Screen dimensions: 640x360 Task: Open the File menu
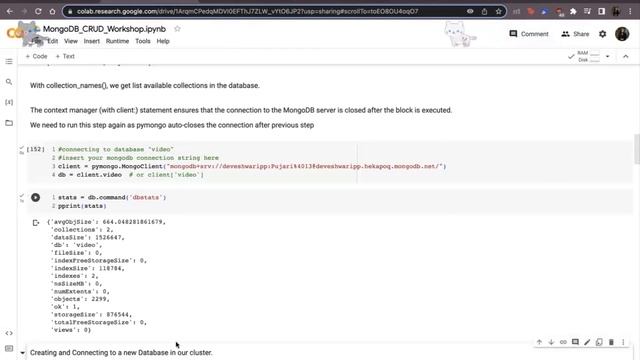coord(36,41)
